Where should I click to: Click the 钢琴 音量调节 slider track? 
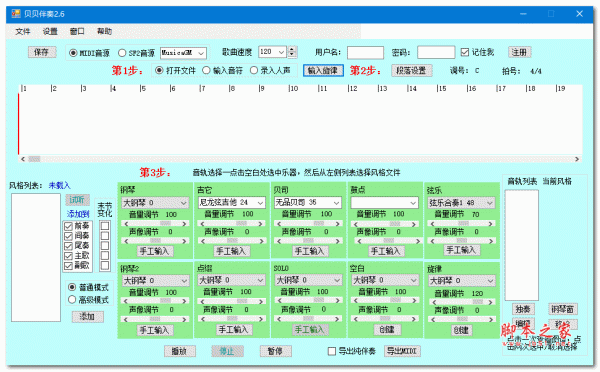pyautogui.click(x=155, y=224)
